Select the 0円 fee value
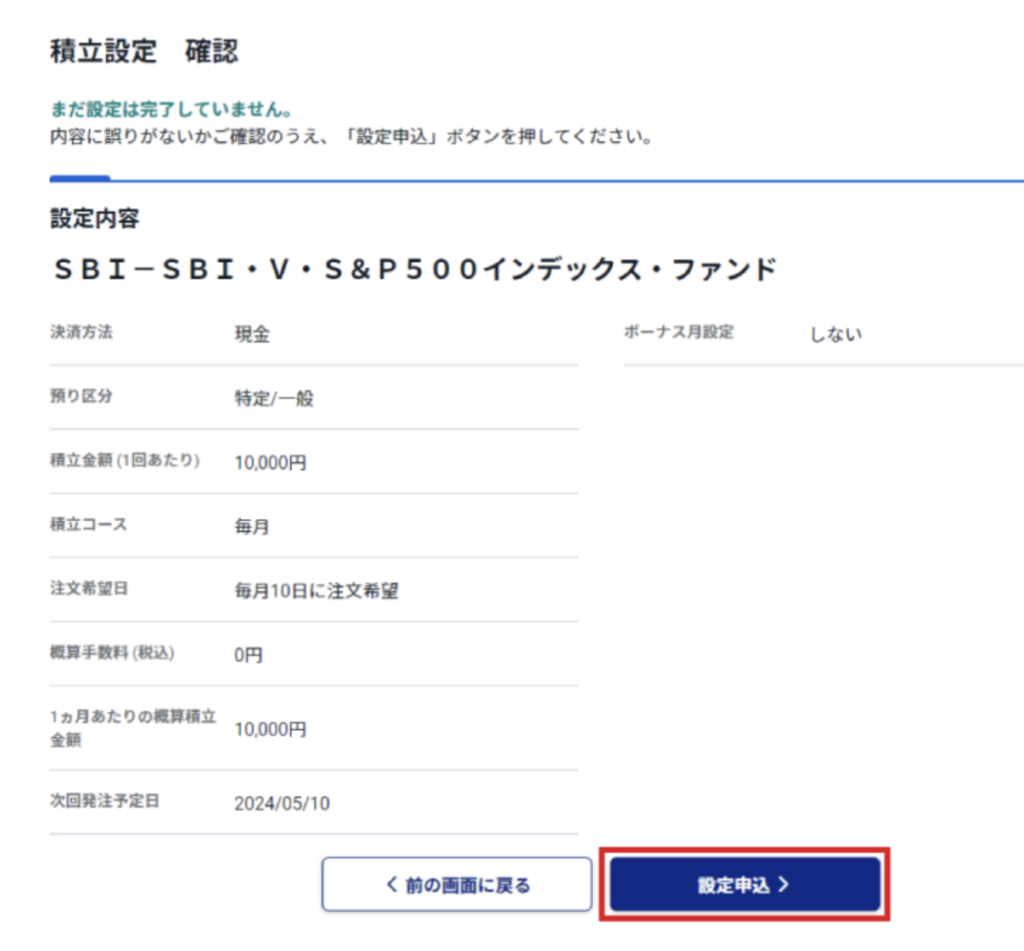Viewport: 1024px width, 951px height. pyautogui.click(x=249, y=655)
